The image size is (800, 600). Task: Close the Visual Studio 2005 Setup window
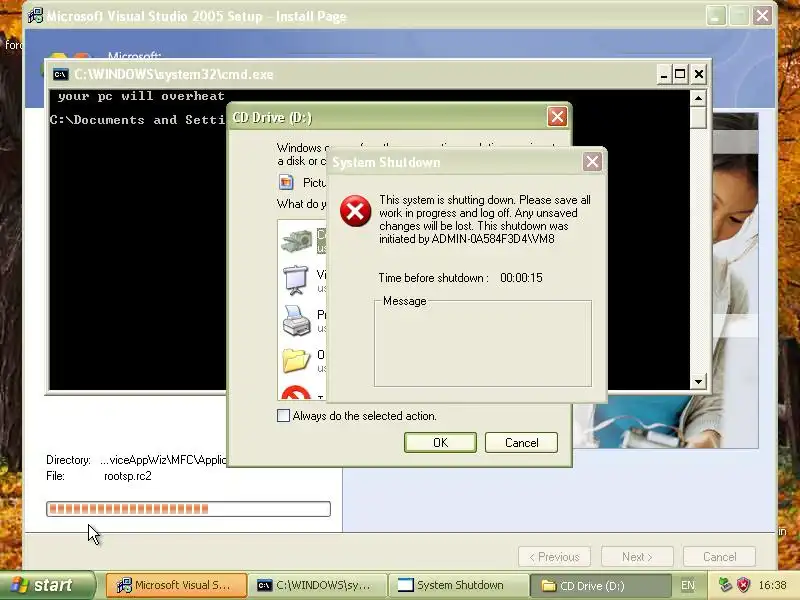762,16
